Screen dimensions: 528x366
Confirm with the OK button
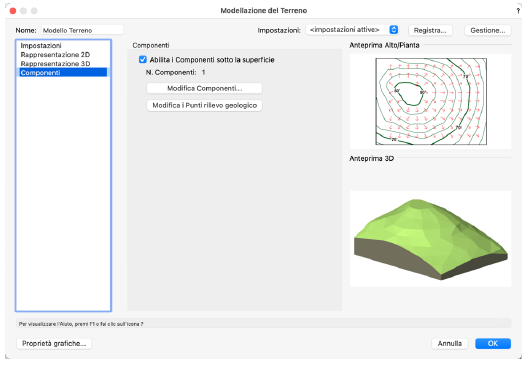[493, 343]
